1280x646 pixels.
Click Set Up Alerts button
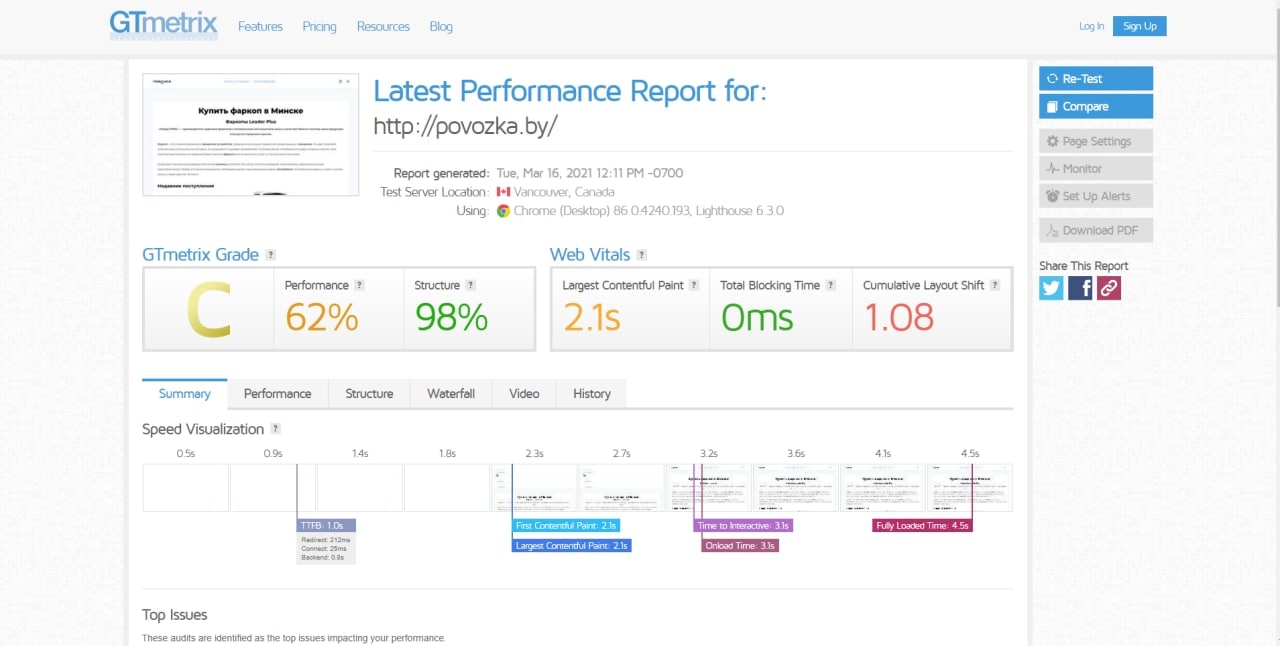(1096, 196)
